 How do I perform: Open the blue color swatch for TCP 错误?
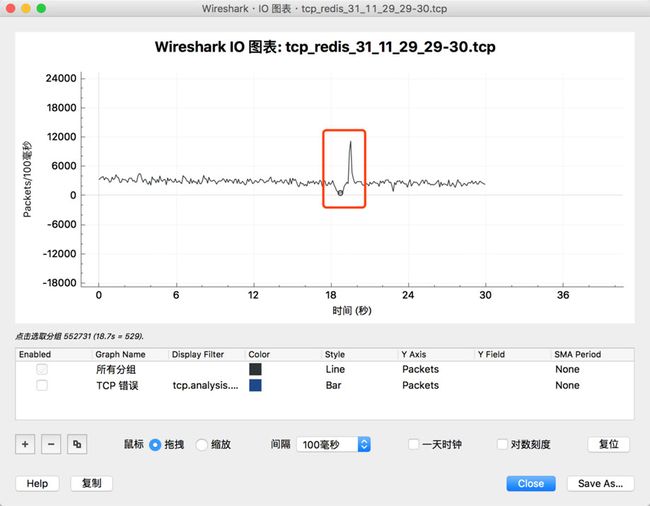coord(255,385)
